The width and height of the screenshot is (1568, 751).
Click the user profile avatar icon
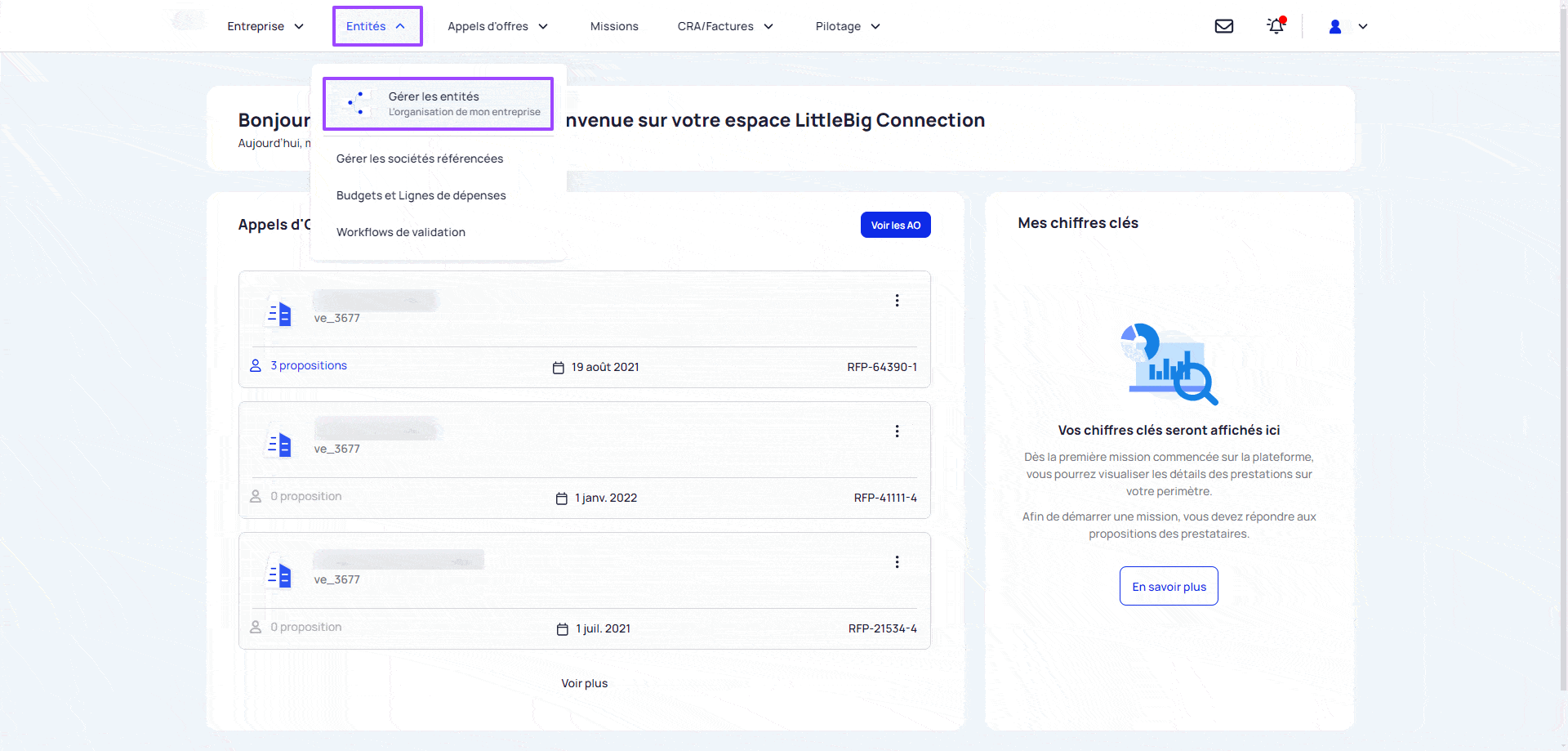[x=1335, y=26]
